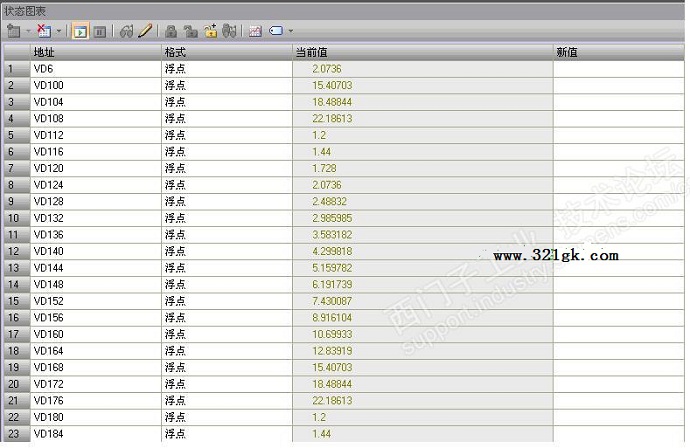Toggle the Pause Chart button
This screenshot has height=448, width=690.
[99, 31]
